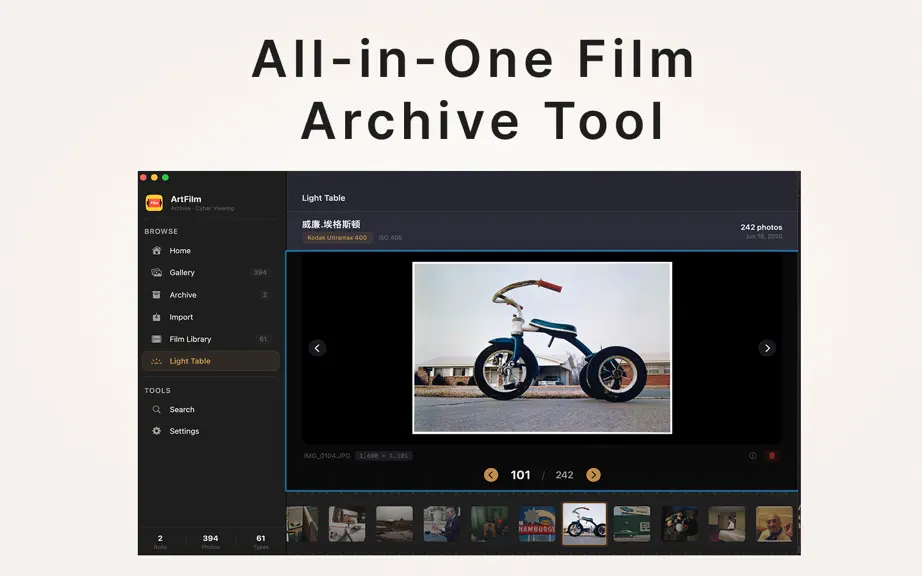Click the Home house icon
This screenshot has height=576, width=922.
[156, 250]
